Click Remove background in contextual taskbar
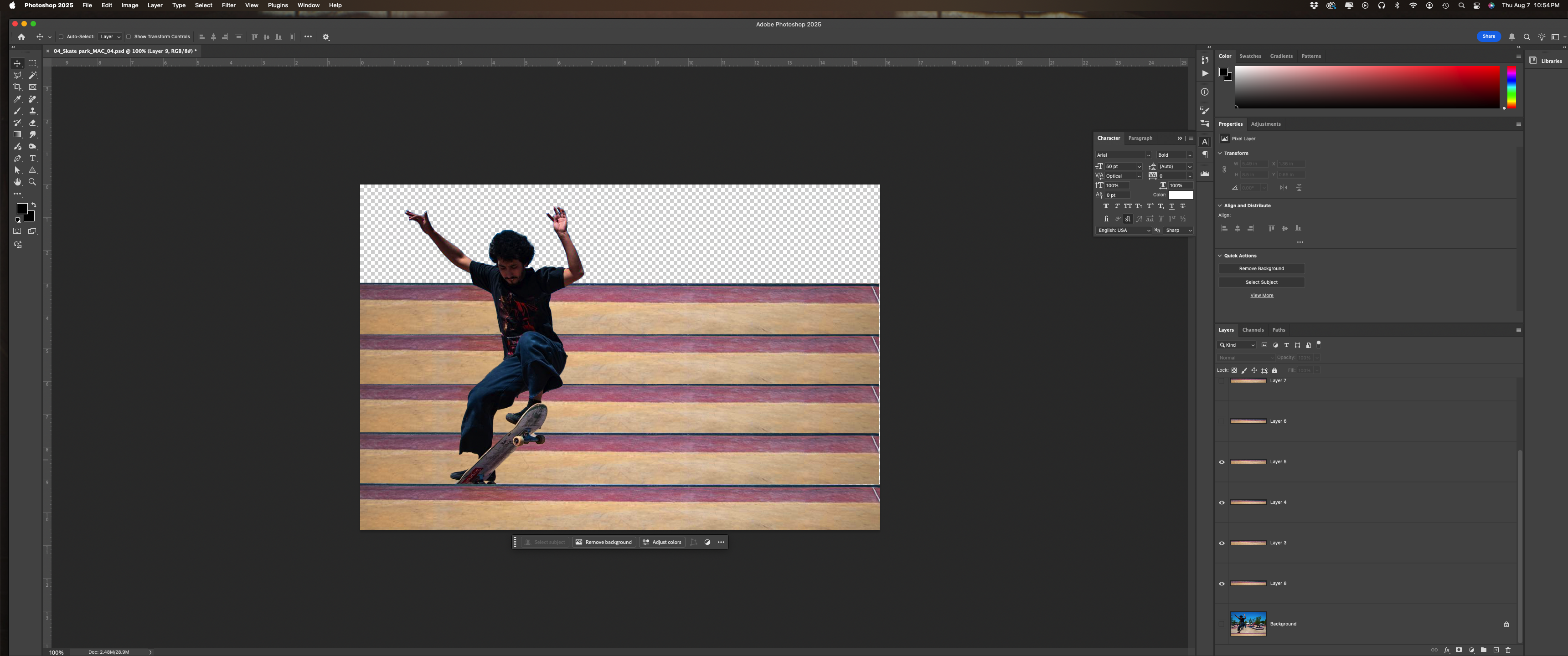The height and width of the screenshot is (656, 1568). 604,542
